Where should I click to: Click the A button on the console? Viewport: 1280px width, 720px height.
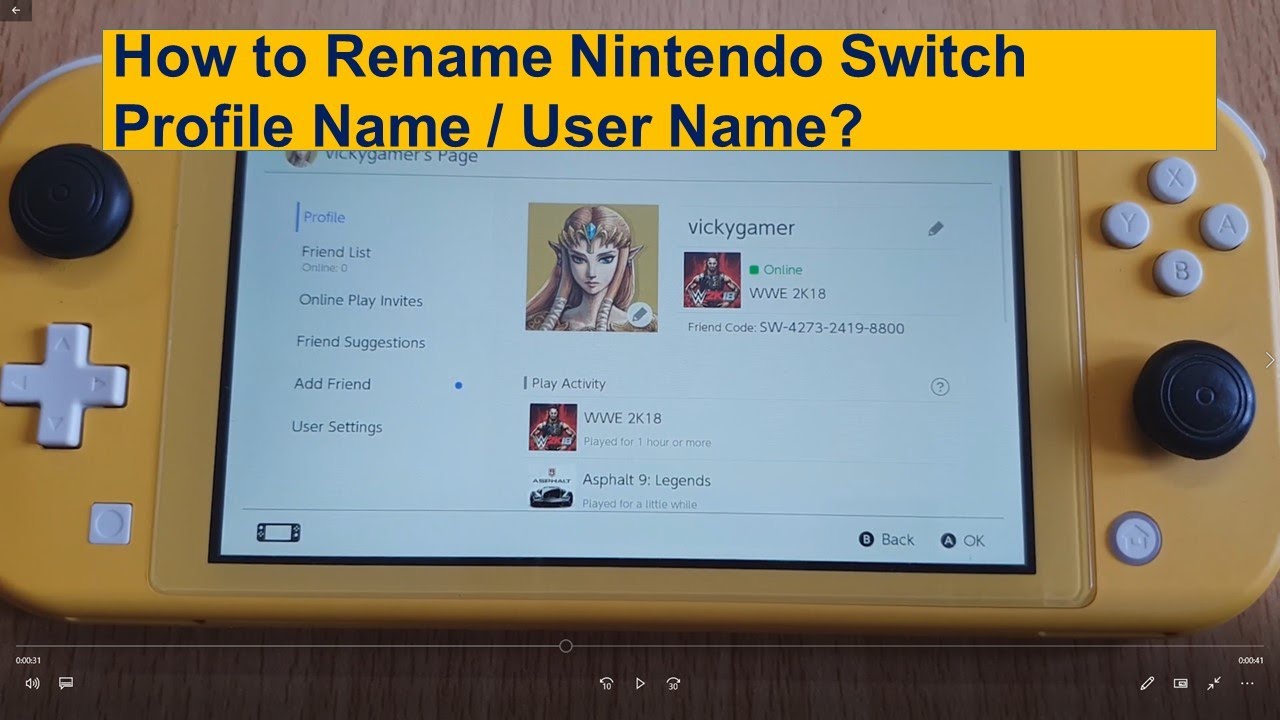pos(1224,226)
